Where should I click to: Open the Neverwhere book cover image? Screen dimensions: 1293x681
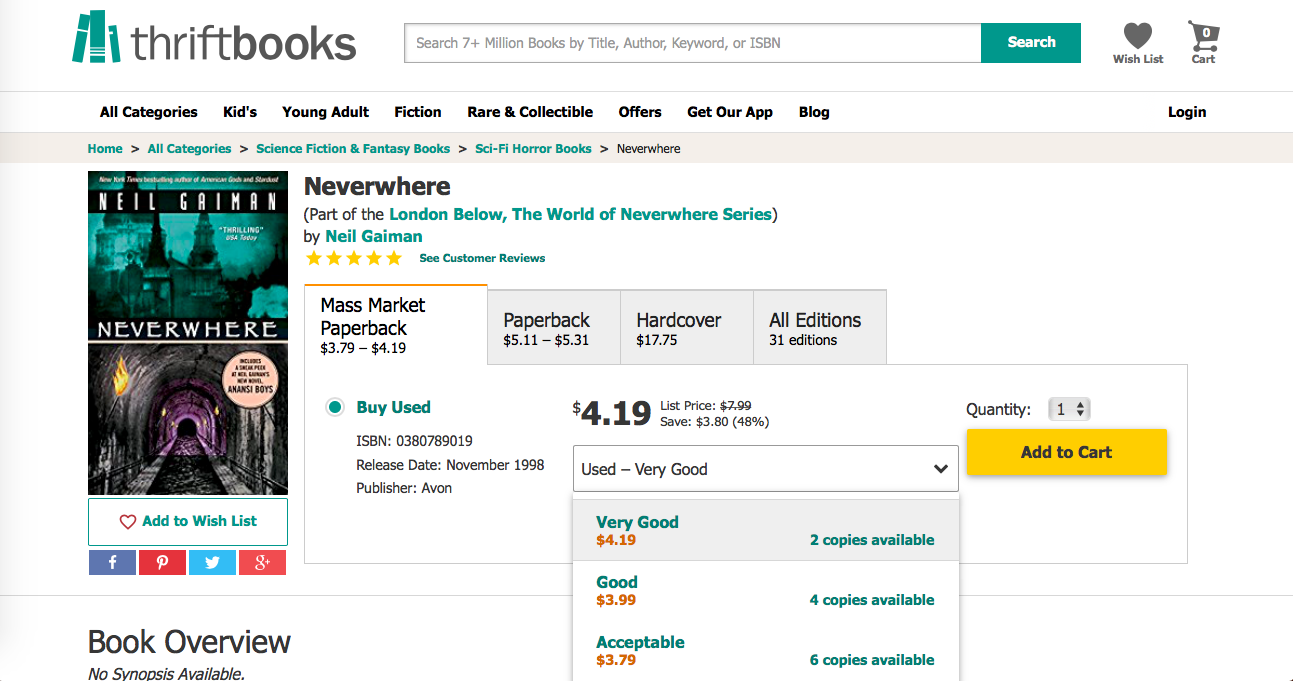pyautogui.click(x=188, y=333)
